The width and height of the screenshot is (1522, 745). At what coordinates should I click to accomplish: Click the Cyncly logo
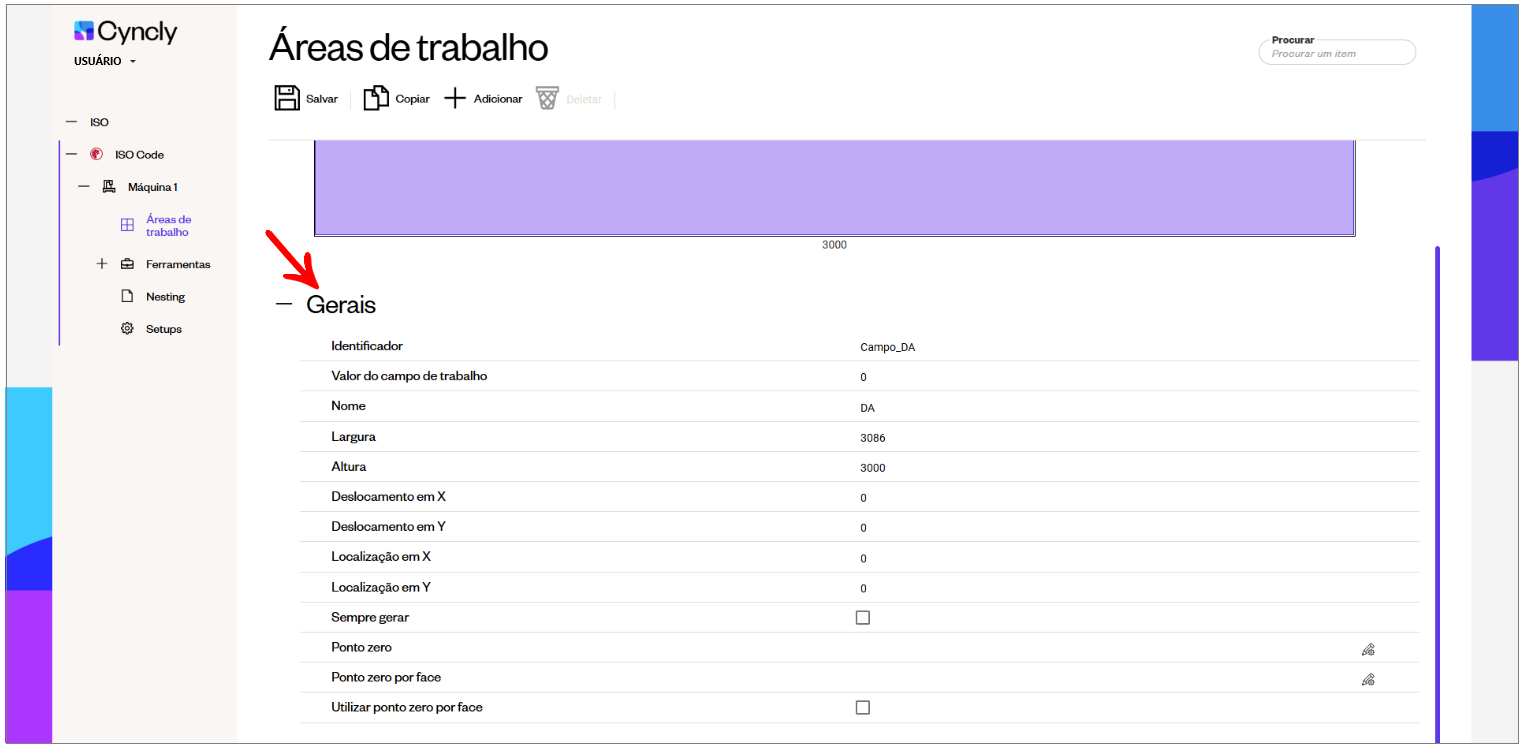tap(126, 32)
